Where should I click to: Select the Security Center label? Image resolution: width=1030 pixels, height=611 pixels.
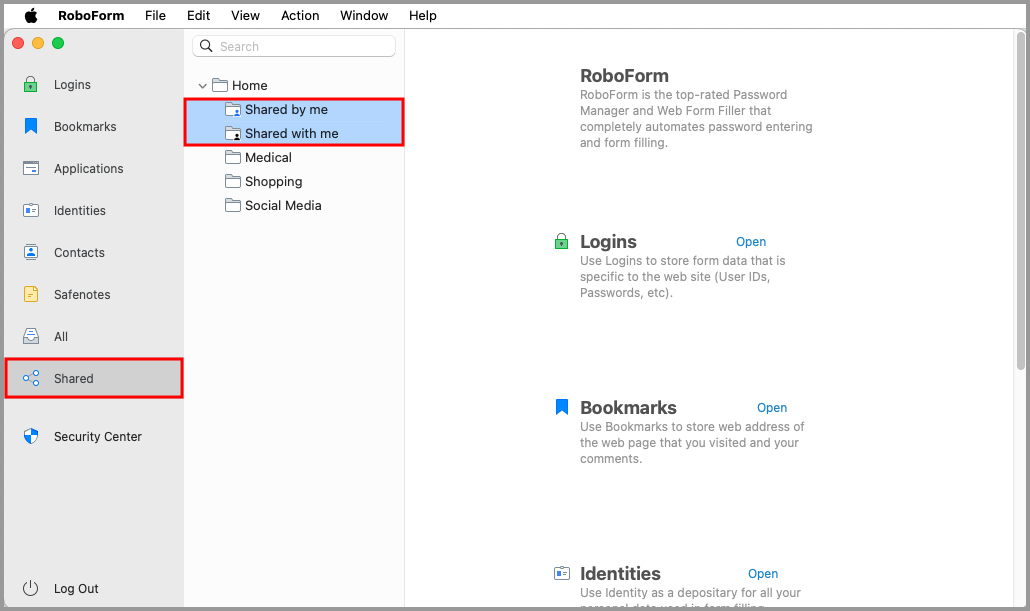(x=98, y=437)
